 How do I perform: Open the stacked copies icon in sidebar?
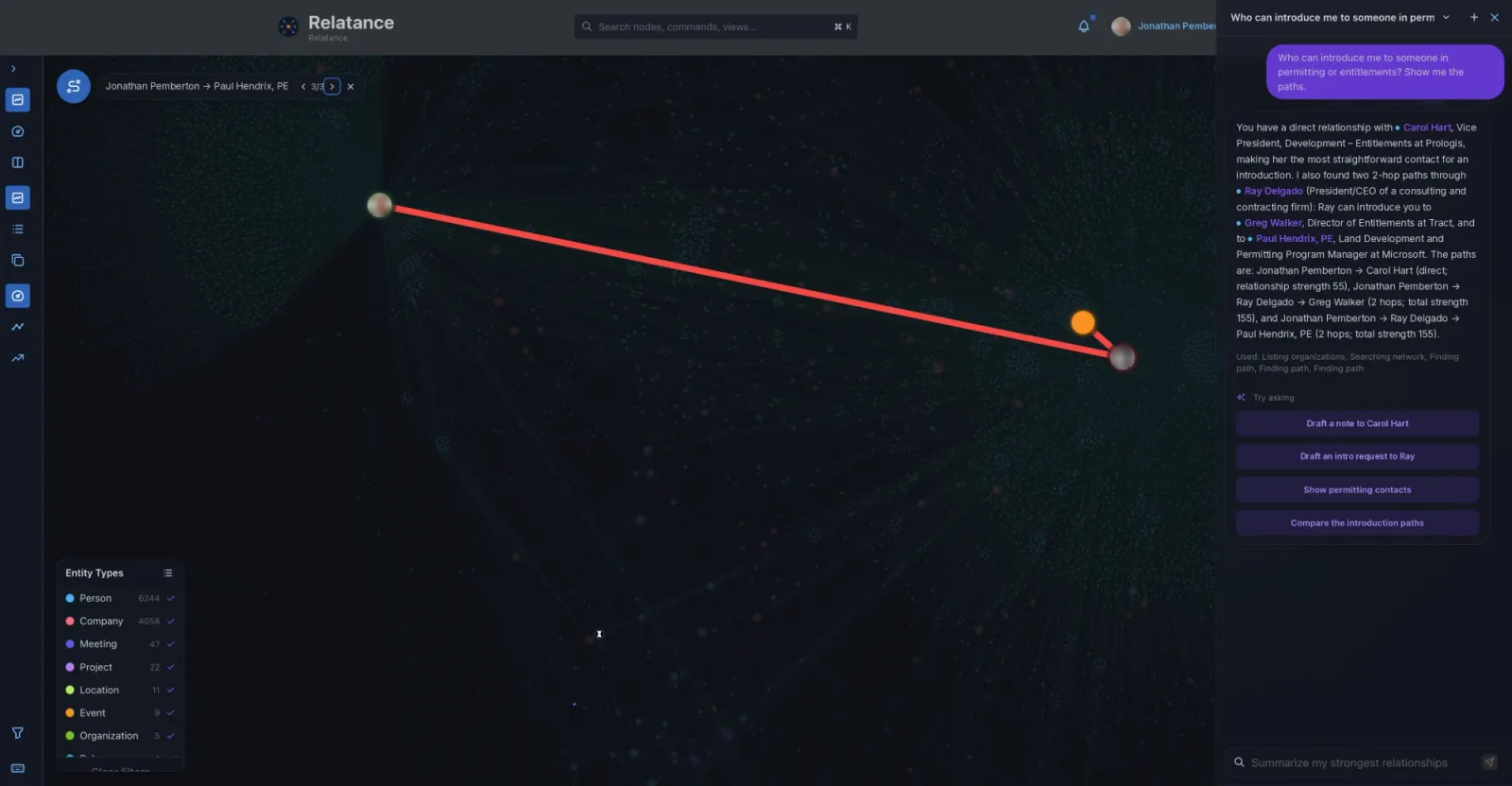tap(17, 260)
